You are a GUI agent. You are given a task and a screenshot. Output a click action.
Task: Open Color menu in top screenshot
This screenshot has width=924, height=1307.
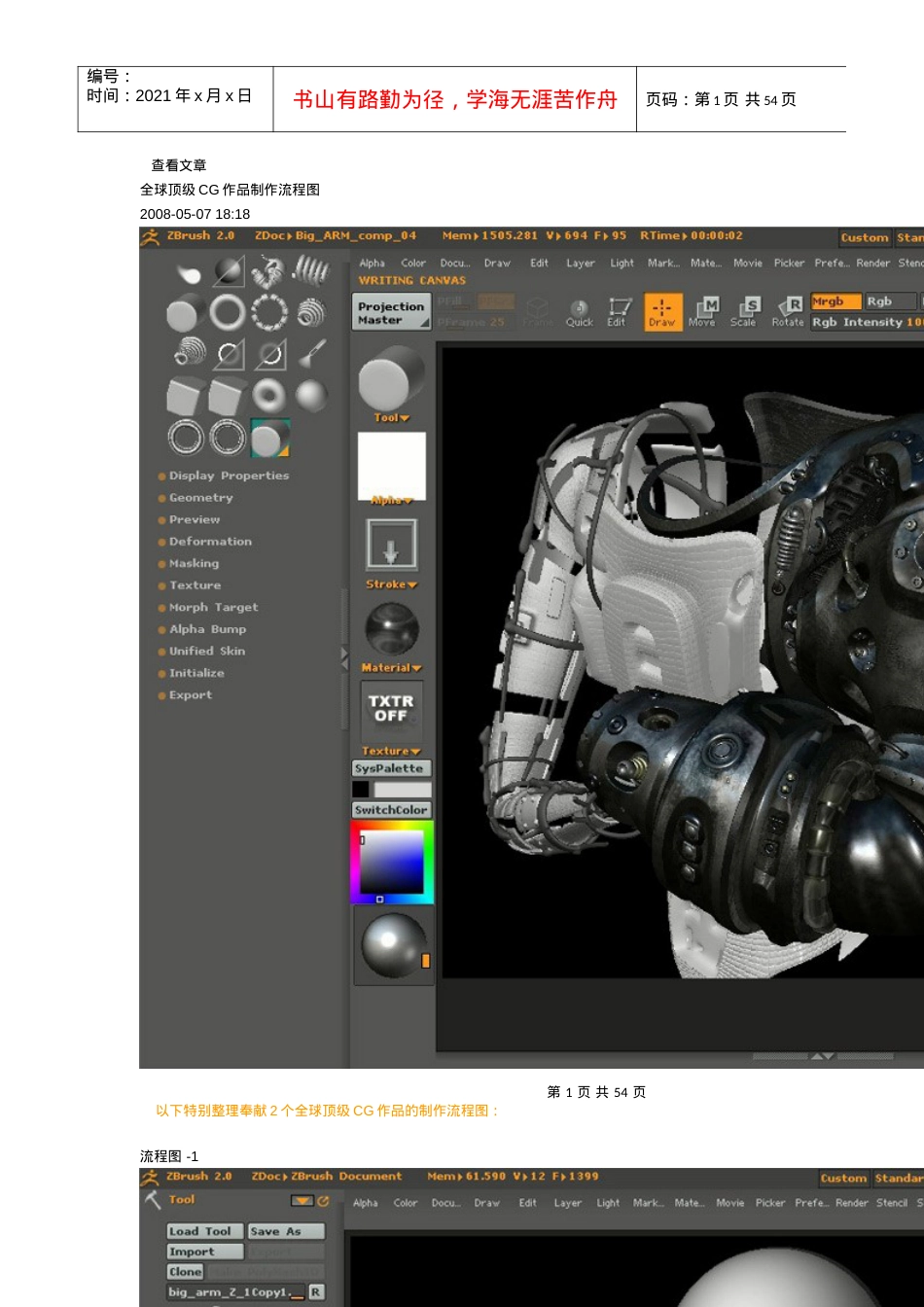[x=413, y=264]
